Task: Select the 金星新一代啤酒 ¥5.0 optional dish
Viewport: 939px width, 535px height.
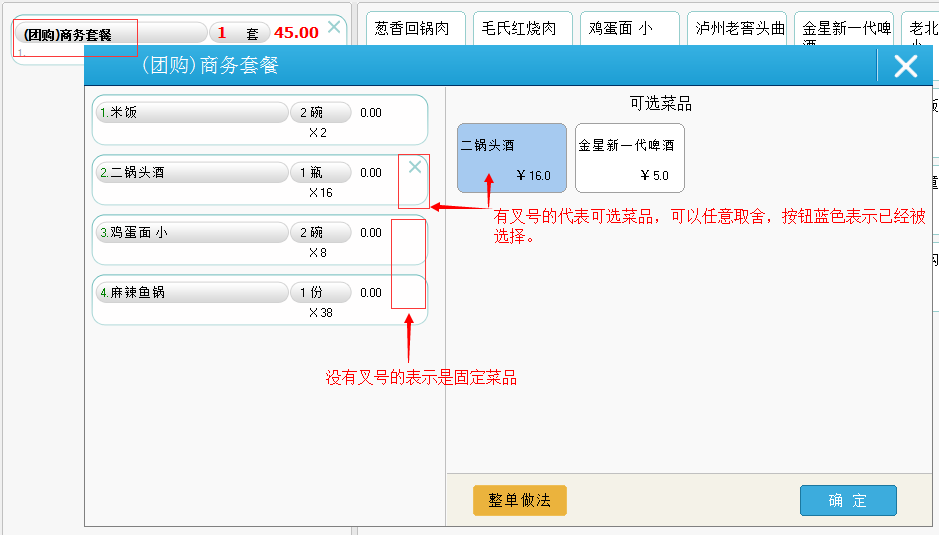Action: click(629, 158)
